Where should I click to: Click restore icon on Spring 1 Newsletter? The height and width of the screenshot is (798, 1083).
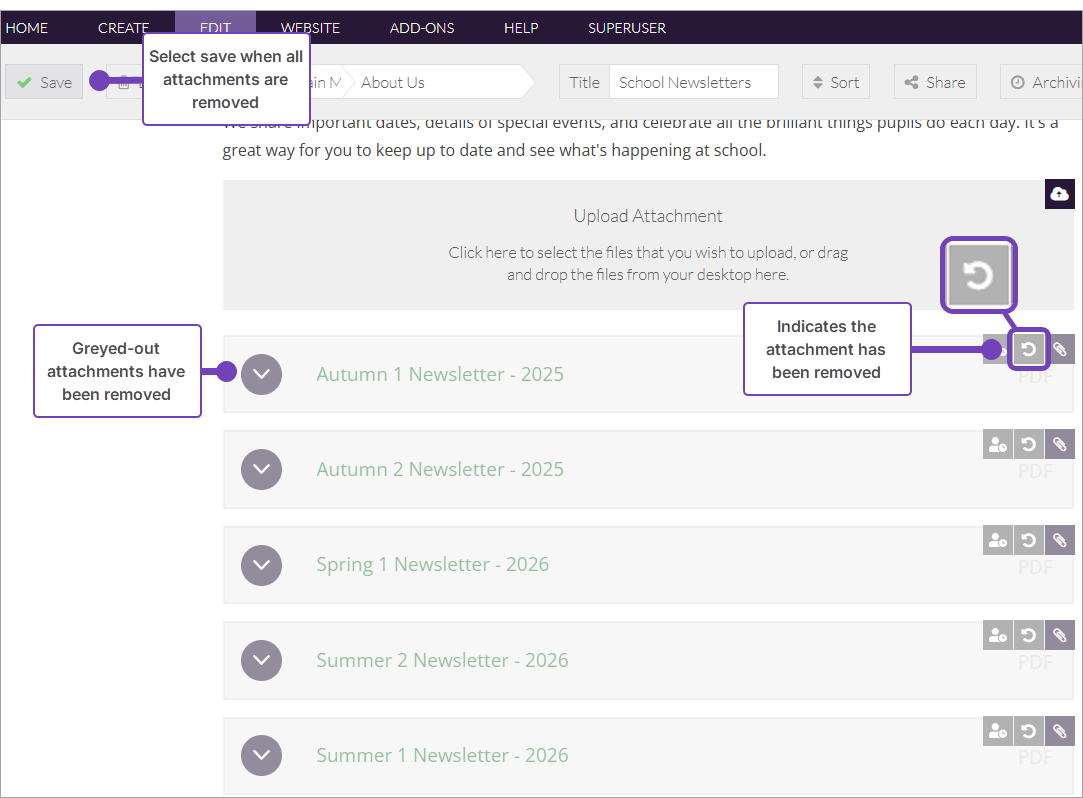[1028, 540]
